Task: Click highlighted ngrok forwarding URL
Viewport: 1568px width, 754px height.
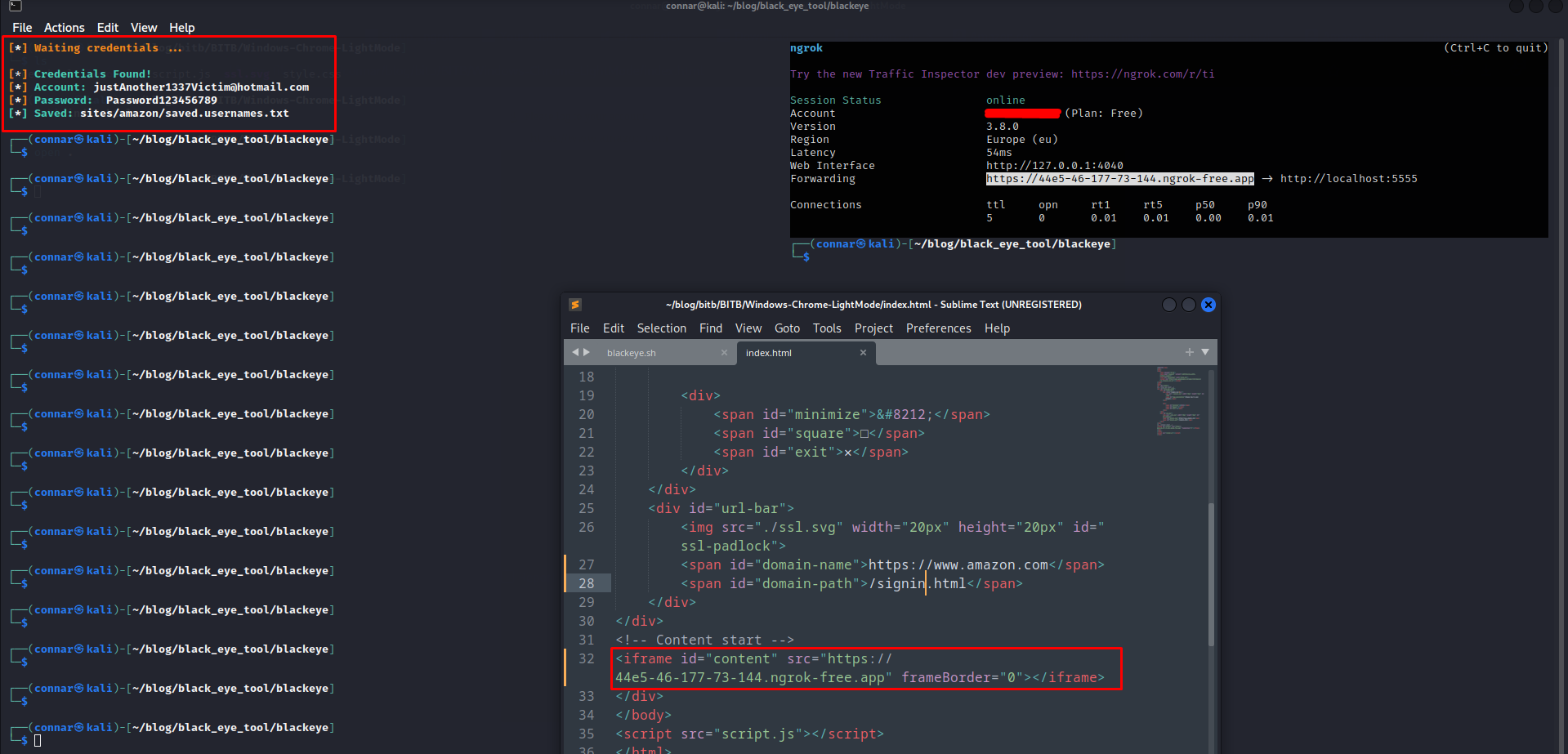Action: pyautogui.click(x=1119, y=179)
